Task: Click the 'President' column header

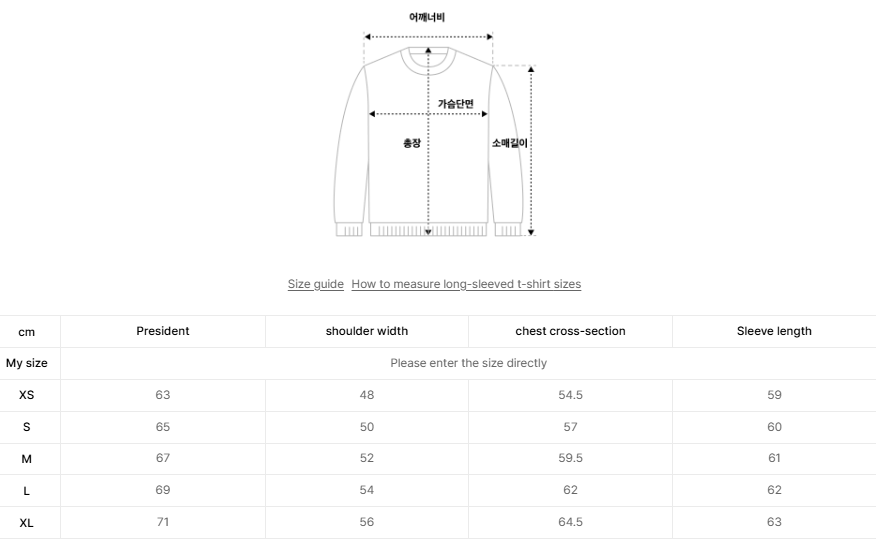Action: point(163,331)
